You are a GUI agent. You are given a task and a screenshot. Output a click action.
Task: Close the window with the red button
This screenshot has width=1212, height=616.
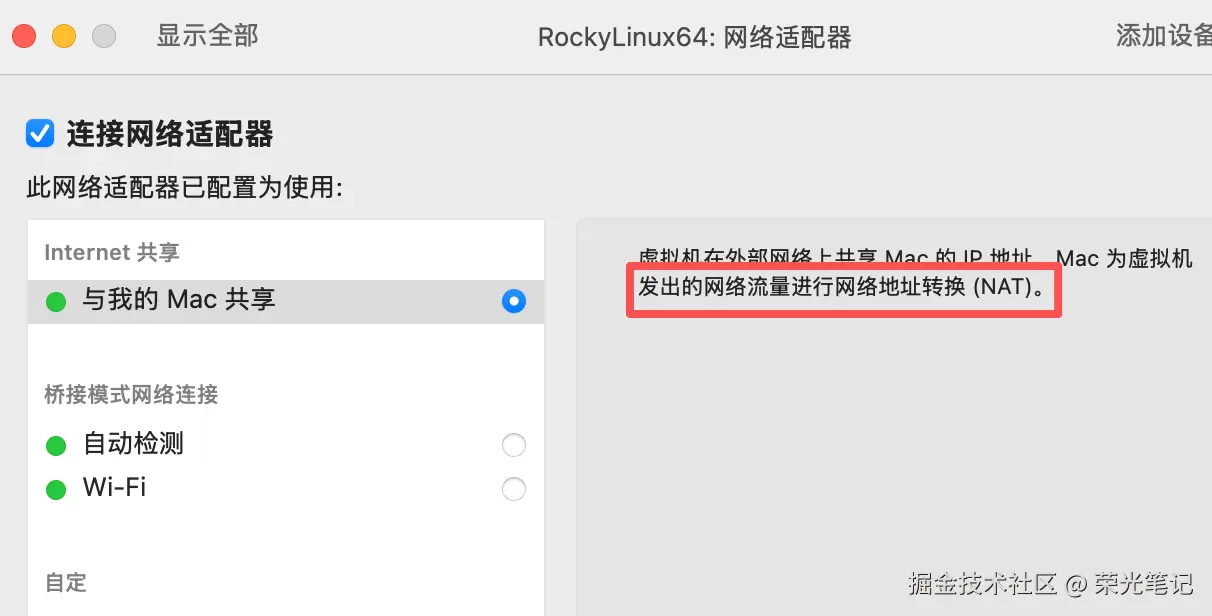(24, 37)
